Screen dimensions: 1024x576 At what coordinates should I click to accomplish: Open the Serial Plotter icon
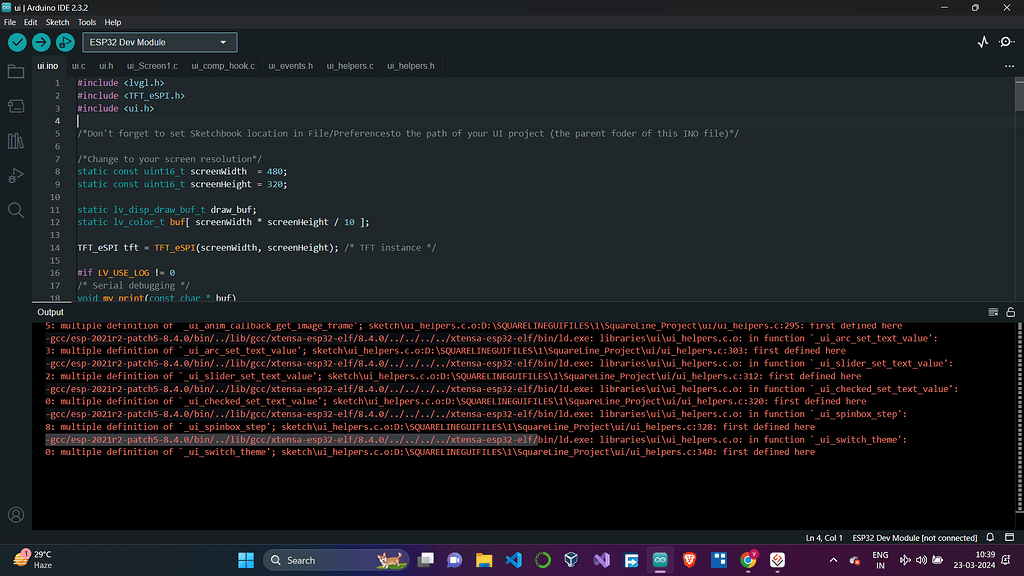pos(983,42)
